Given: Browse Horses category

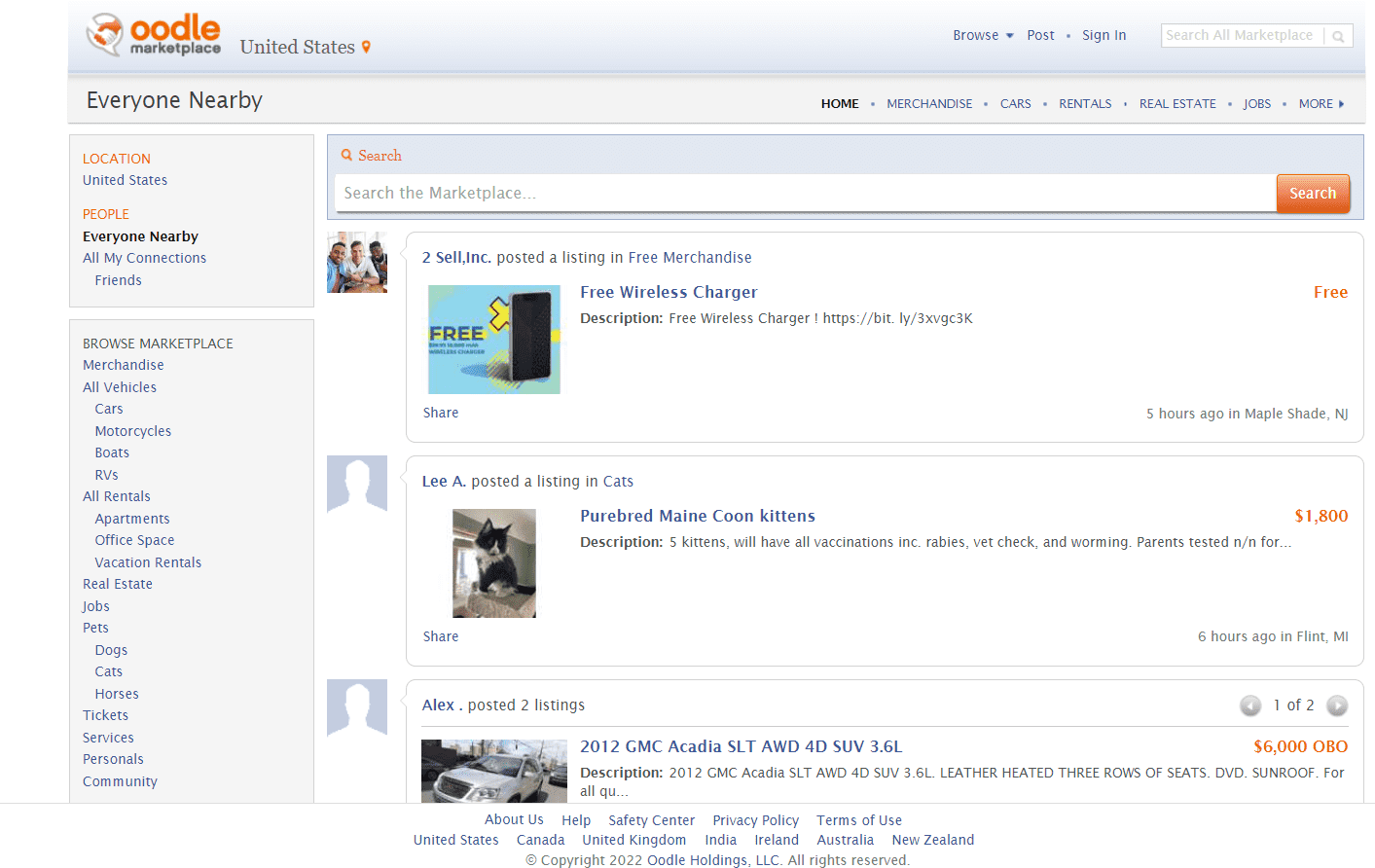Looking at the screenshot, I should pyautogui.click(x=117, y=694).
